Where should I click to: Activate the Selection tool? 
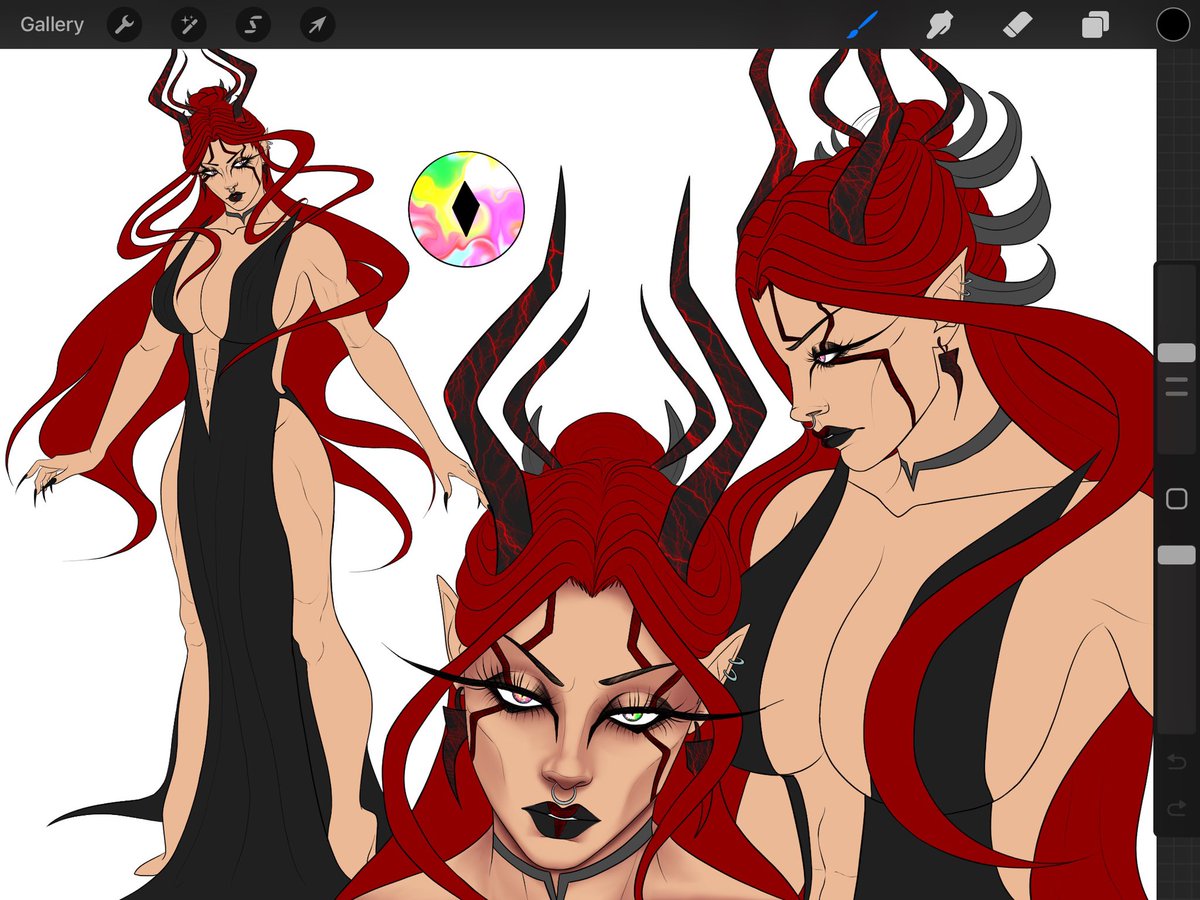pos(253,25)
